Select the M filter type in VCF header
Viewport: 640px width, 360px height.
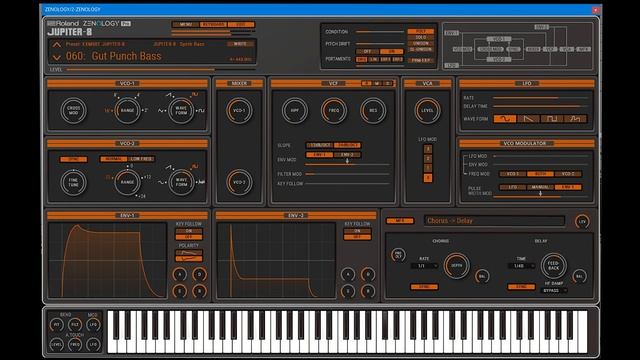[377, 83]
